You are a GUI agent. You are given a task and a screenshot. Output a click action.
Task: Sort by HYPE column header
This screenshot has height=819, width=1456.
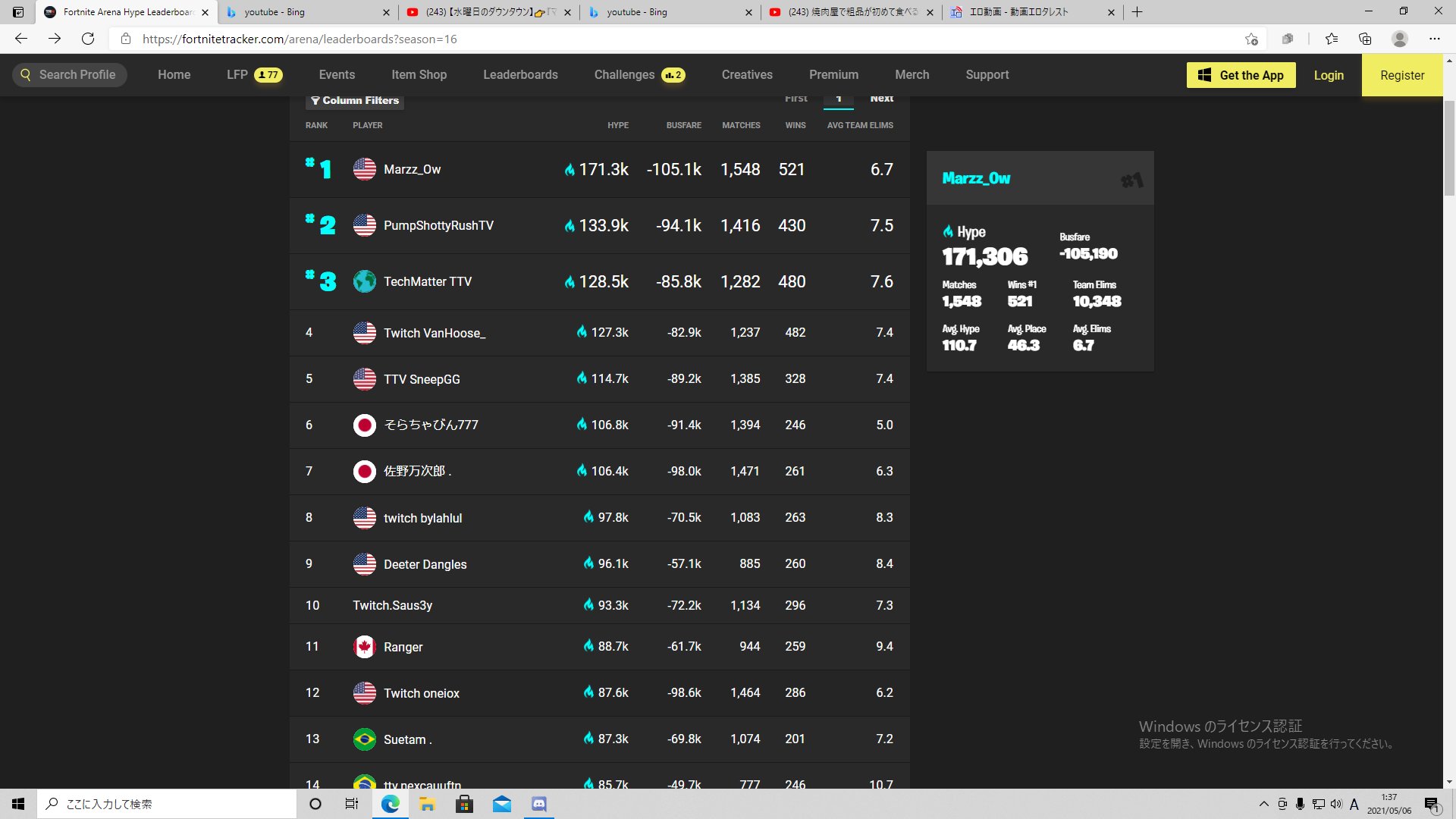(x=617, y=125)
